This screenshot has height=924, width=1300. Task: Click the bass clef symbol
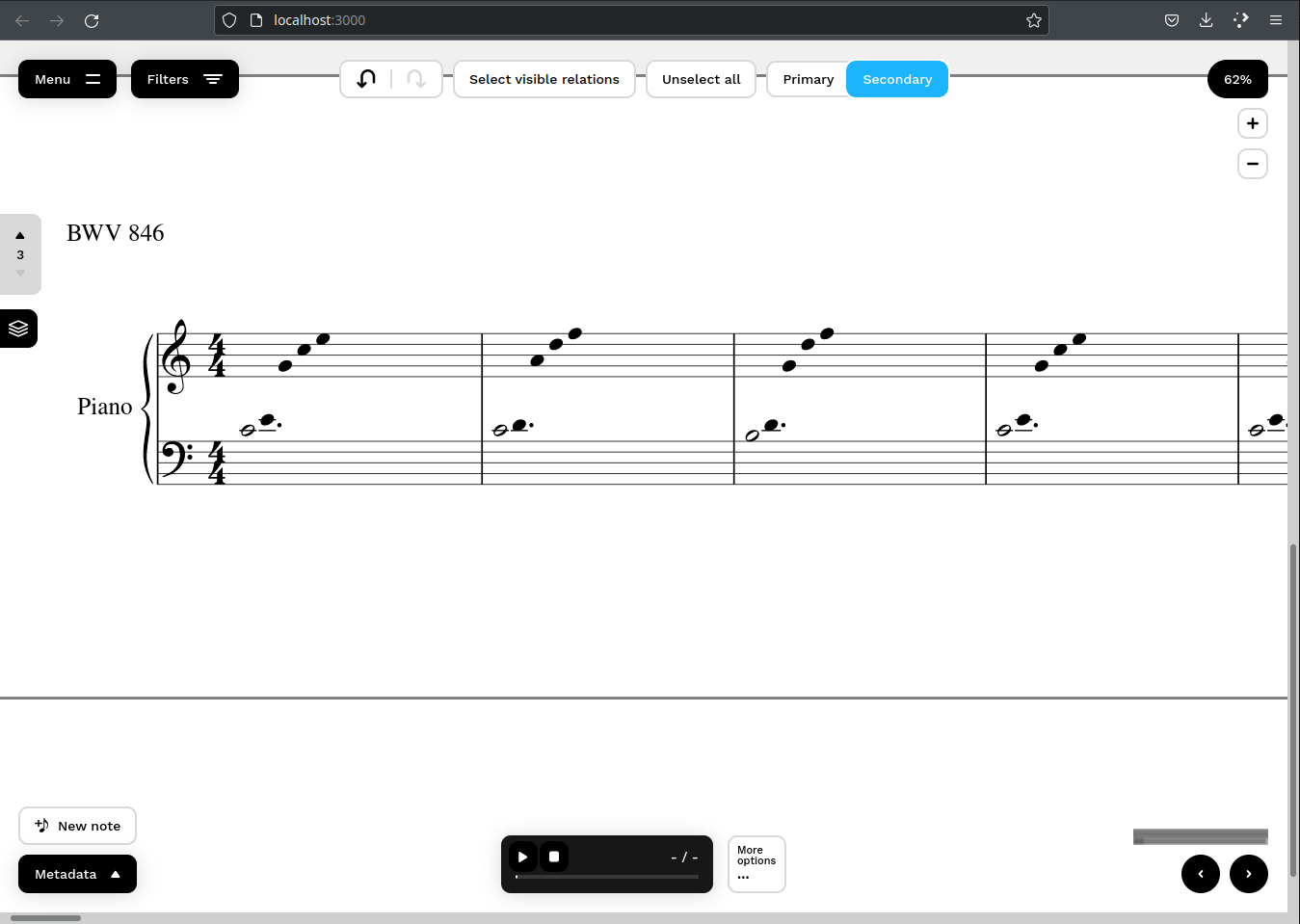click(x=176, y=459)
